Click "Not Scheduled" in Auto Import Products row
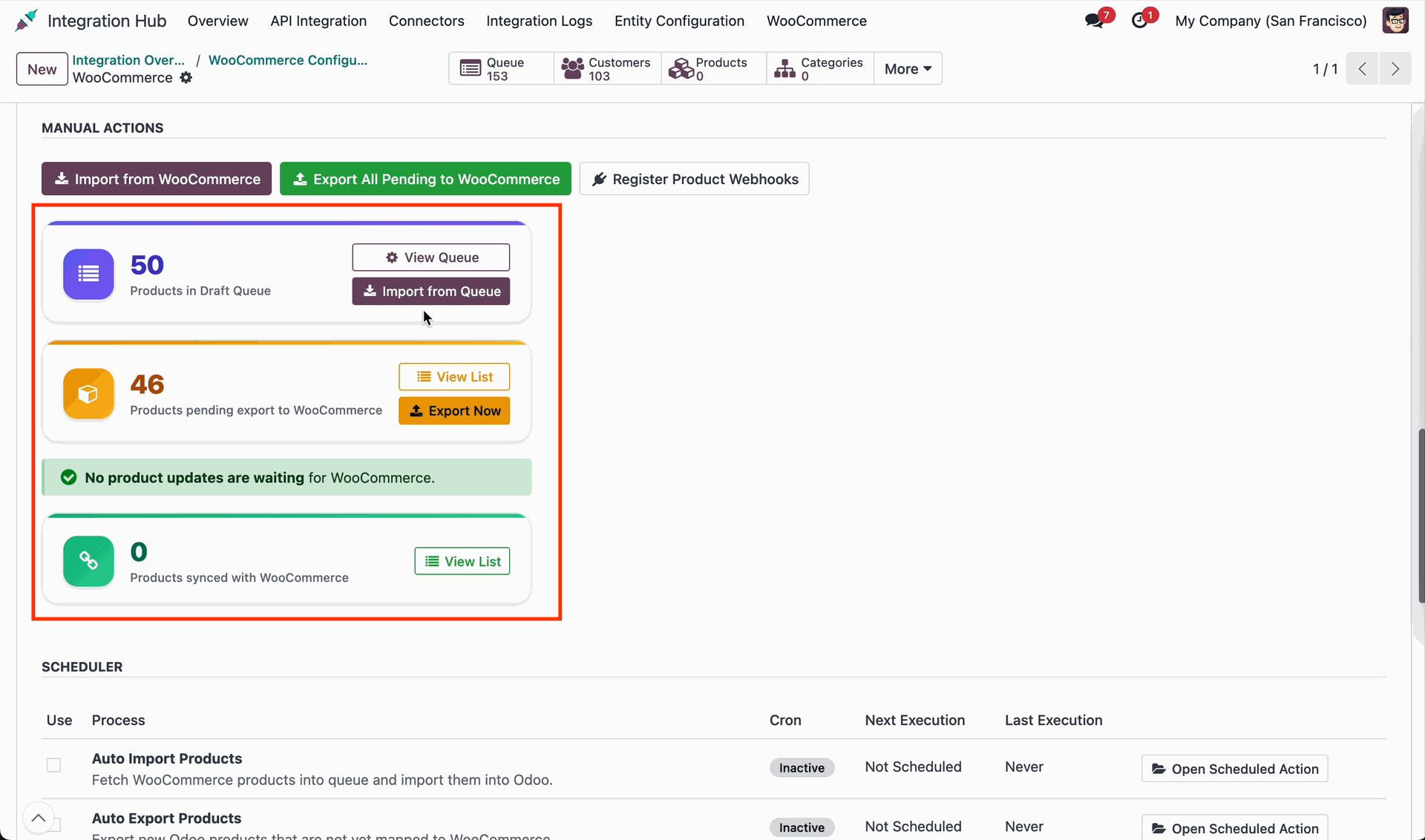1425x840 pixels. pyautogui.click(x=913, y=767)
